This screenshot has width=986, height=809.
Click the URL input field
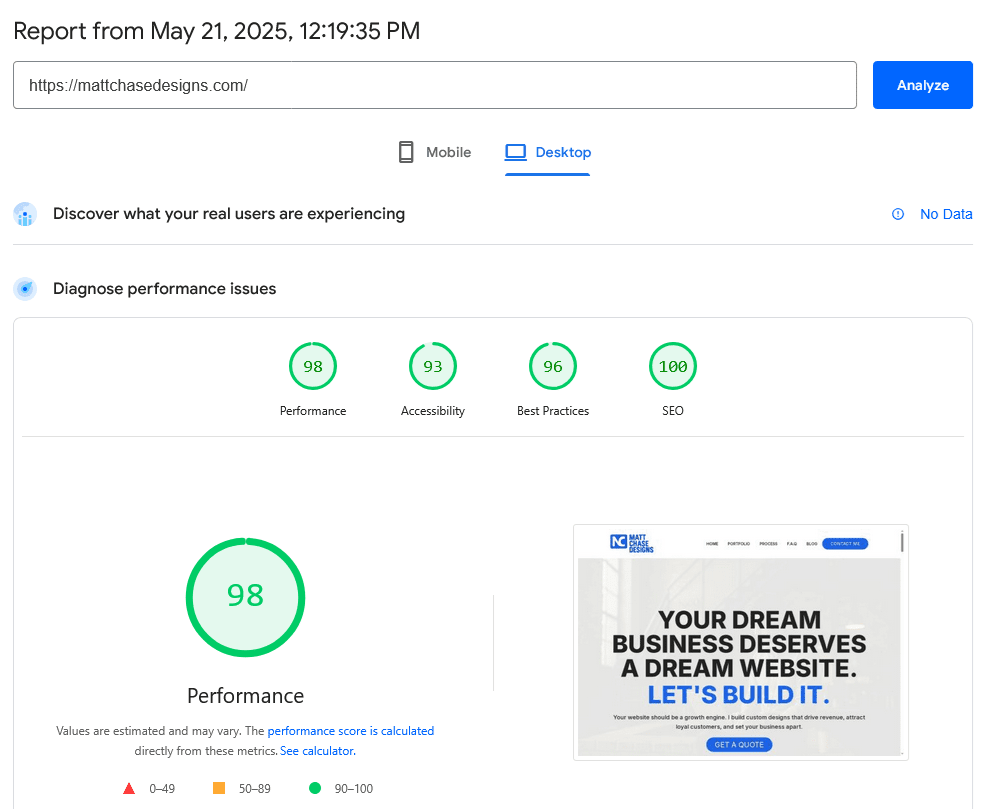[x=435, y=85]
